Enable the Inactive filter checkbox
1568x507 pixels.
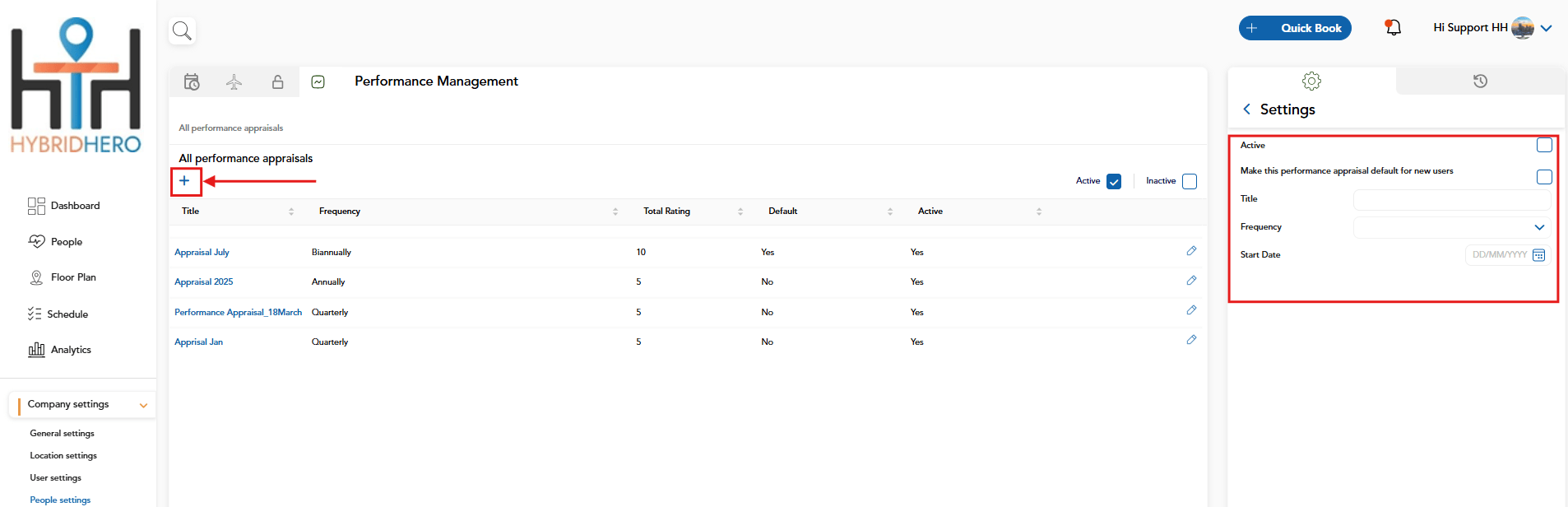pos(1190,182)
